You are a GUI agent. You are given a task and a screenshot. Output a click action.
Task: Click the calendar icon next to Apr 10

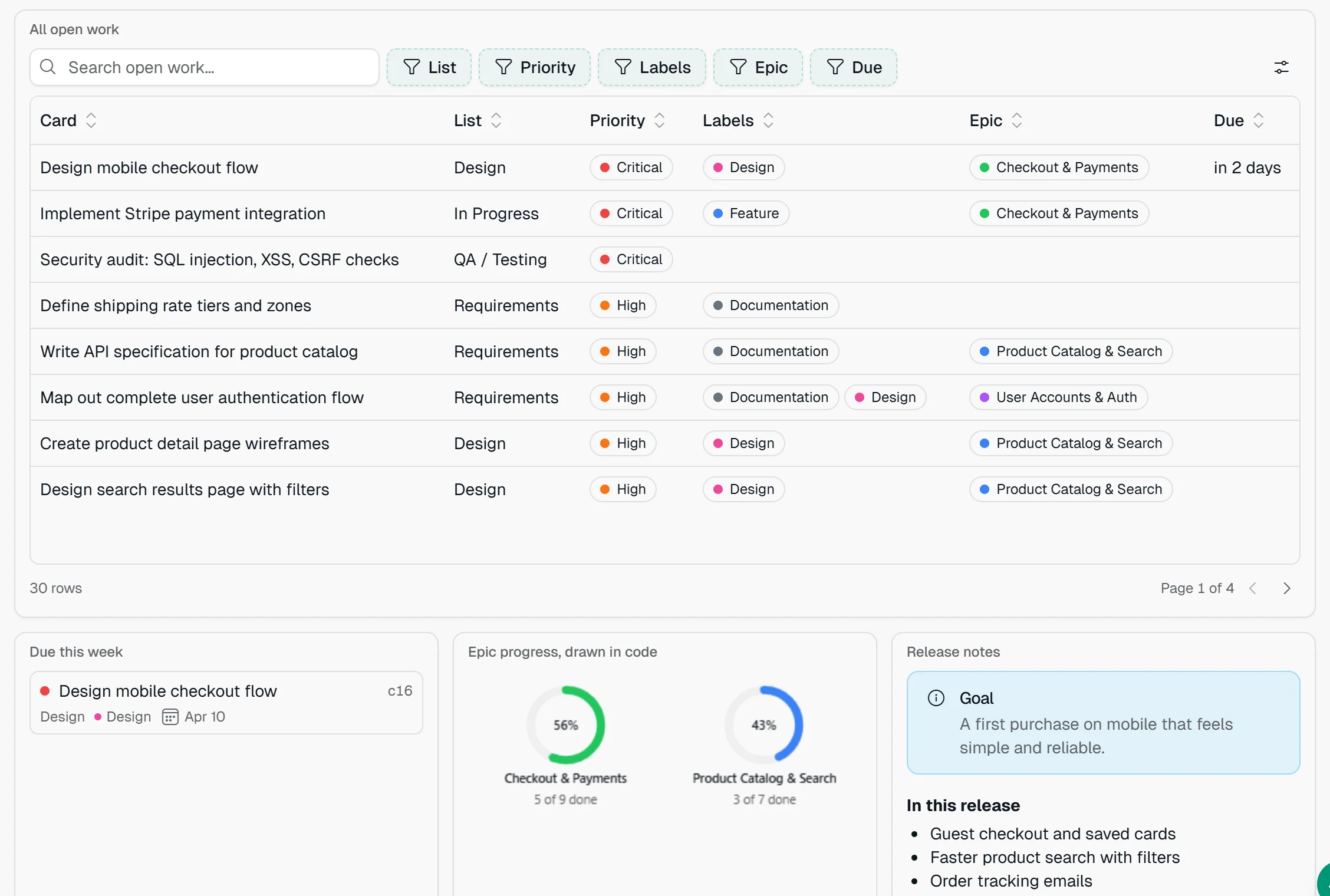(x=170, y=717)
